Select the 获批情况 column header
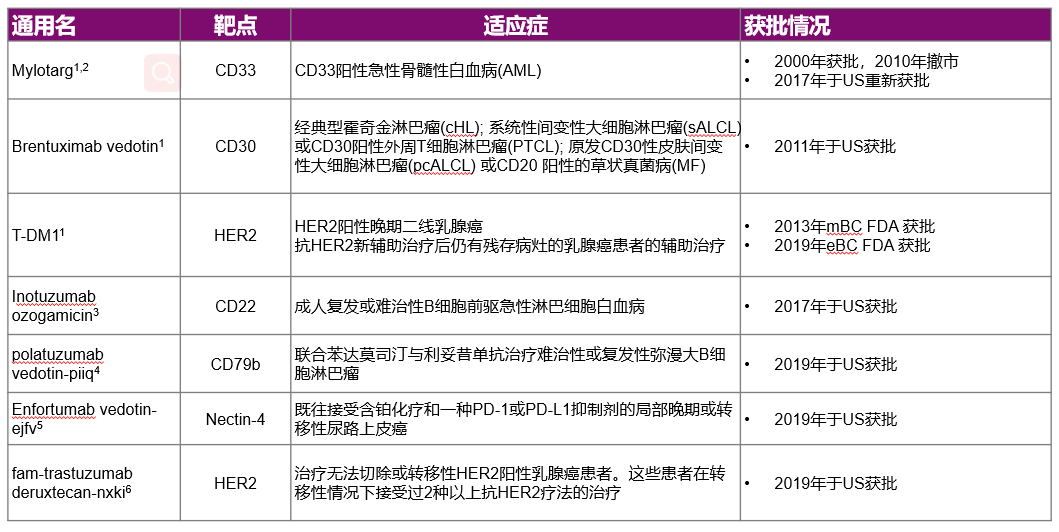The image size is (1059, 532). 895,26
